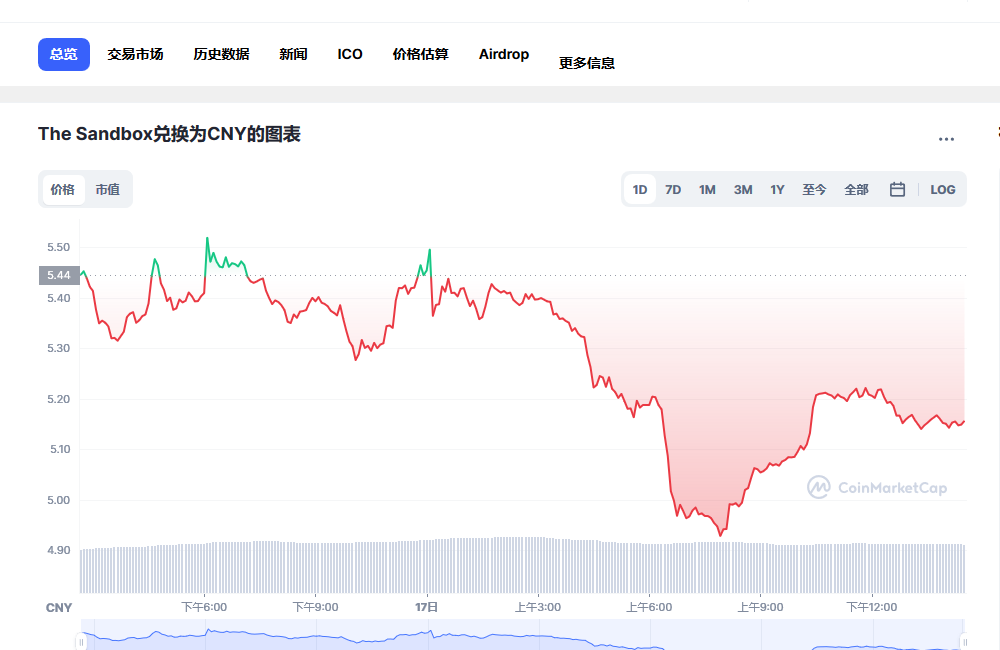This screenshot has height=650, width=1000.
Task: Click the 下午12:00 x-axis label
Action: click(x=872, y=607)
